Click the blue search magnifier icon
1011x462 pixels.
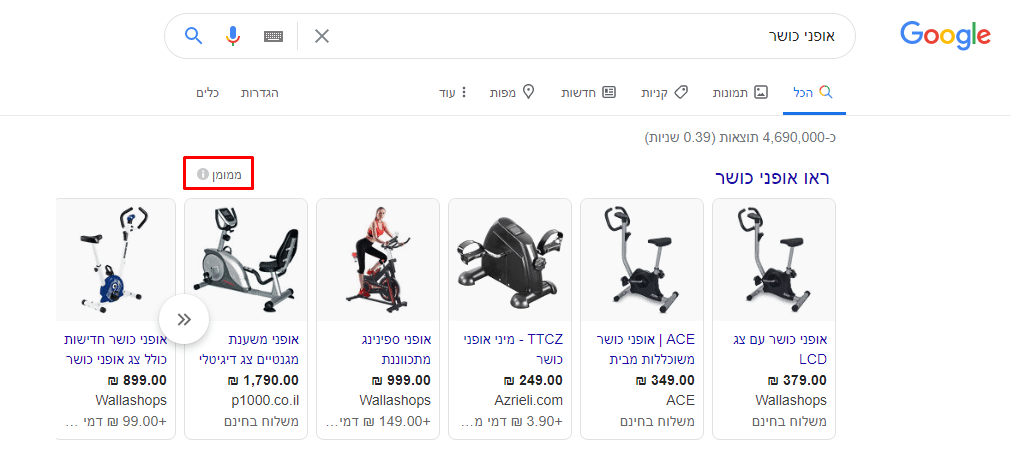click(193, 35)
